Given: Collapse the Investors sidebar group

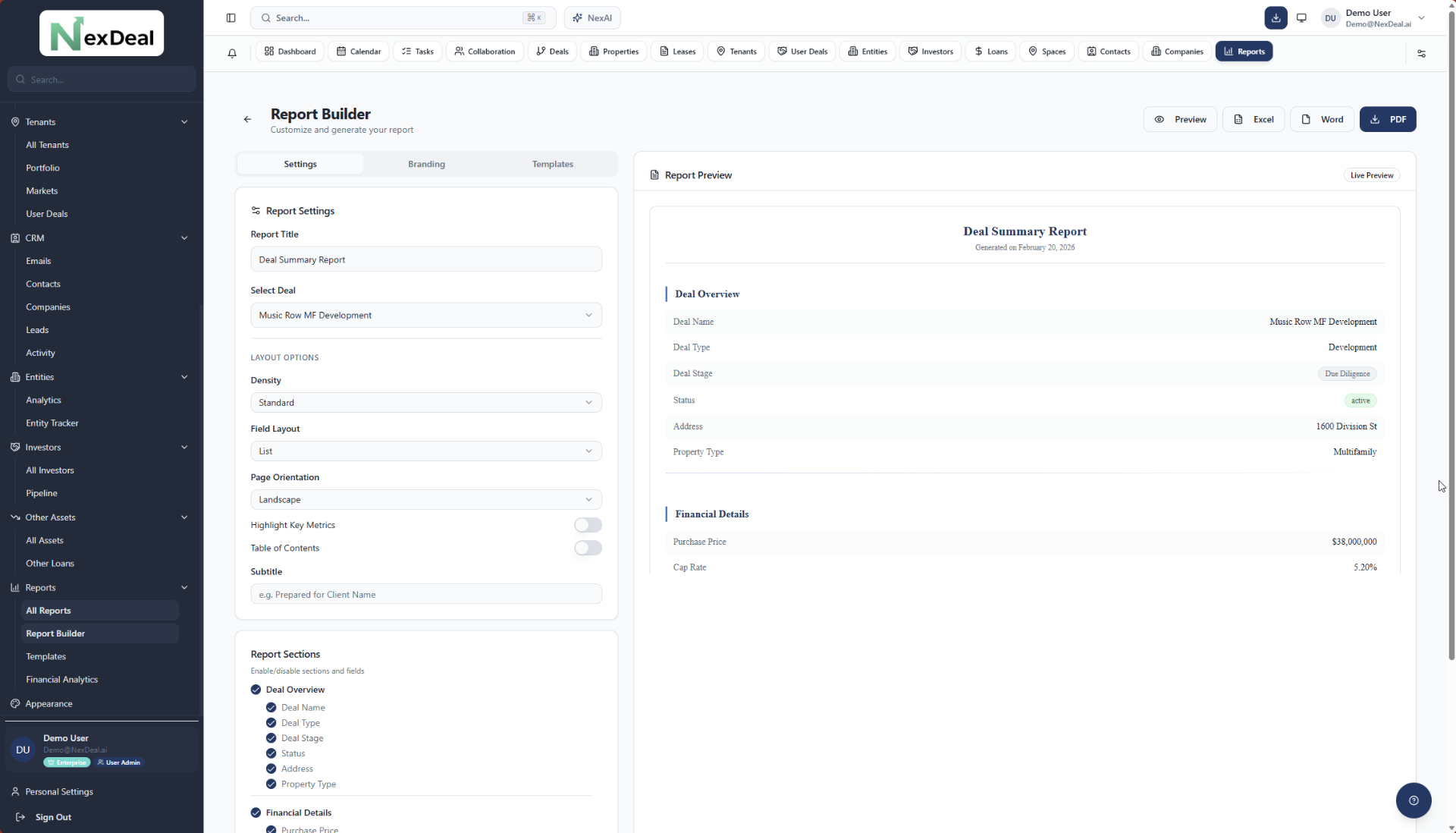Looking at the screenshot, I should point(184,447).
